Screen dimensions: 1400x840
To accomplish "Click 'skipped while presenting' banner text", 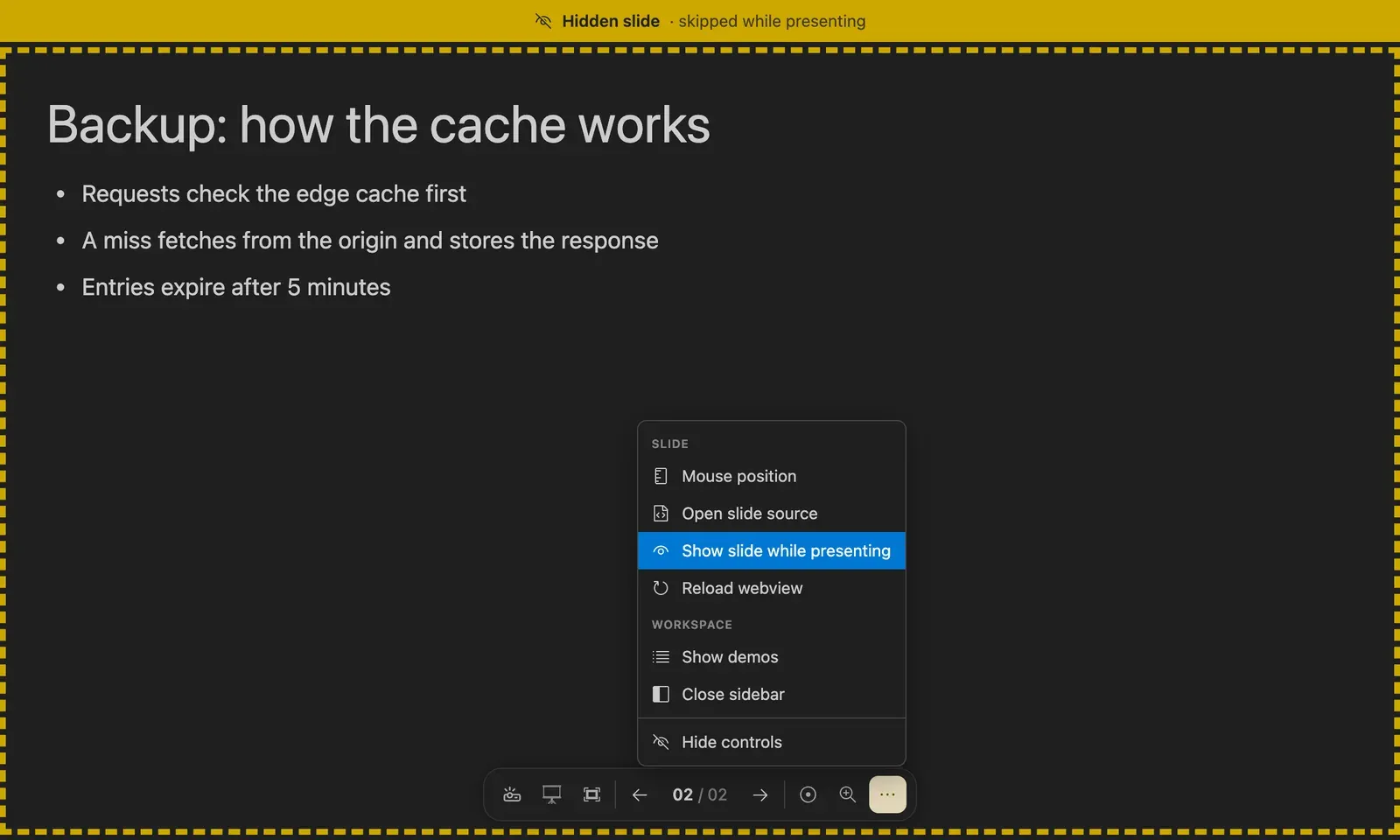I will [x=772, y=21].
